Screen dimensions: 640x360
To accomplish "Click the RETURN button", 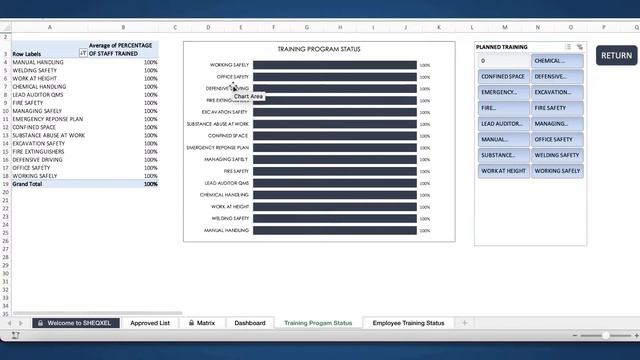I will tap(616, 56).
